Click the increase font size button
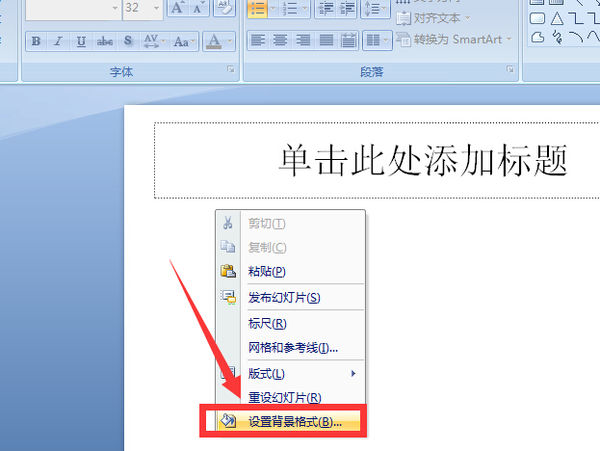 coord(177,9)
